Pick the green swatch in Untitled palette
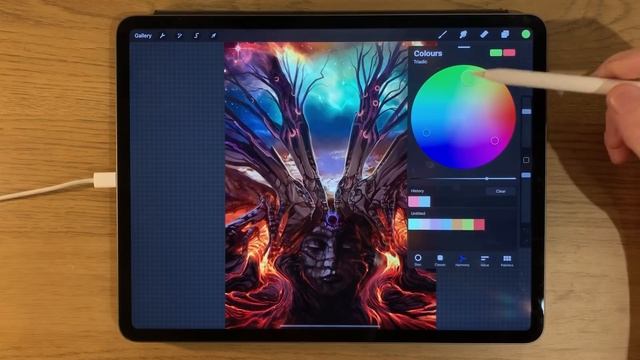This screenshot has width=640, height=360. tap(468, 224)
